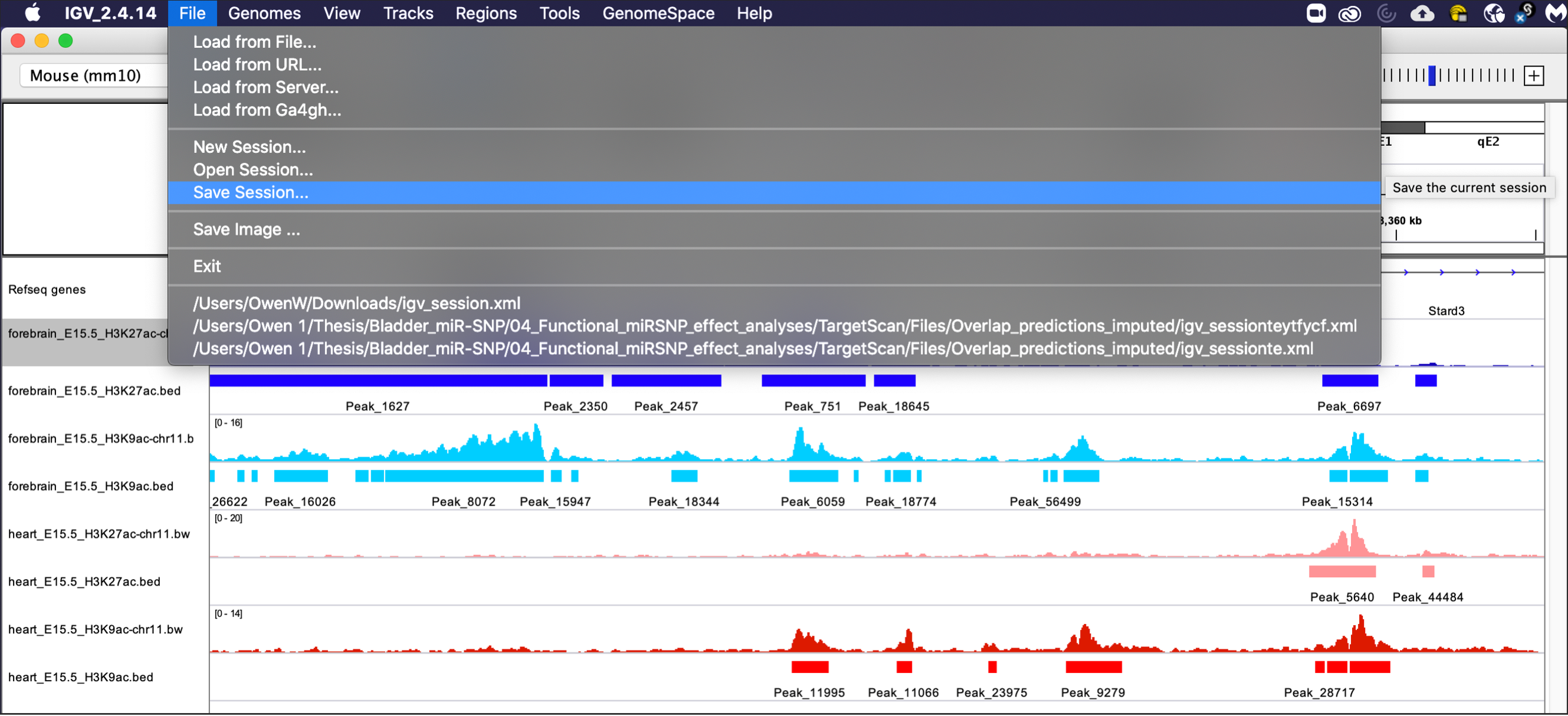Open the Apple menu icon
The width and height of the screenshot is (1568, 716).
click(x=32, y=13)
